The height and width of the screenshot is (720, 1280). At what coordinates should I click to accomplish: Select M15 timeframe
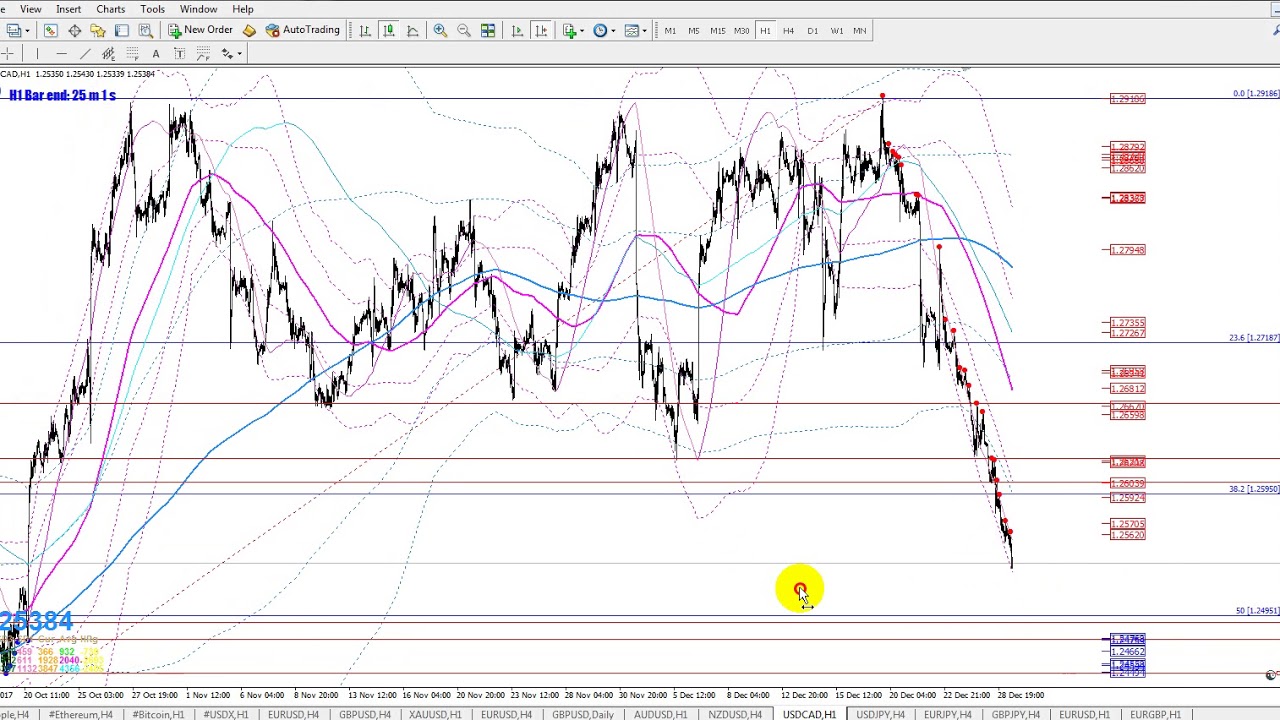(x=718, y=31)
